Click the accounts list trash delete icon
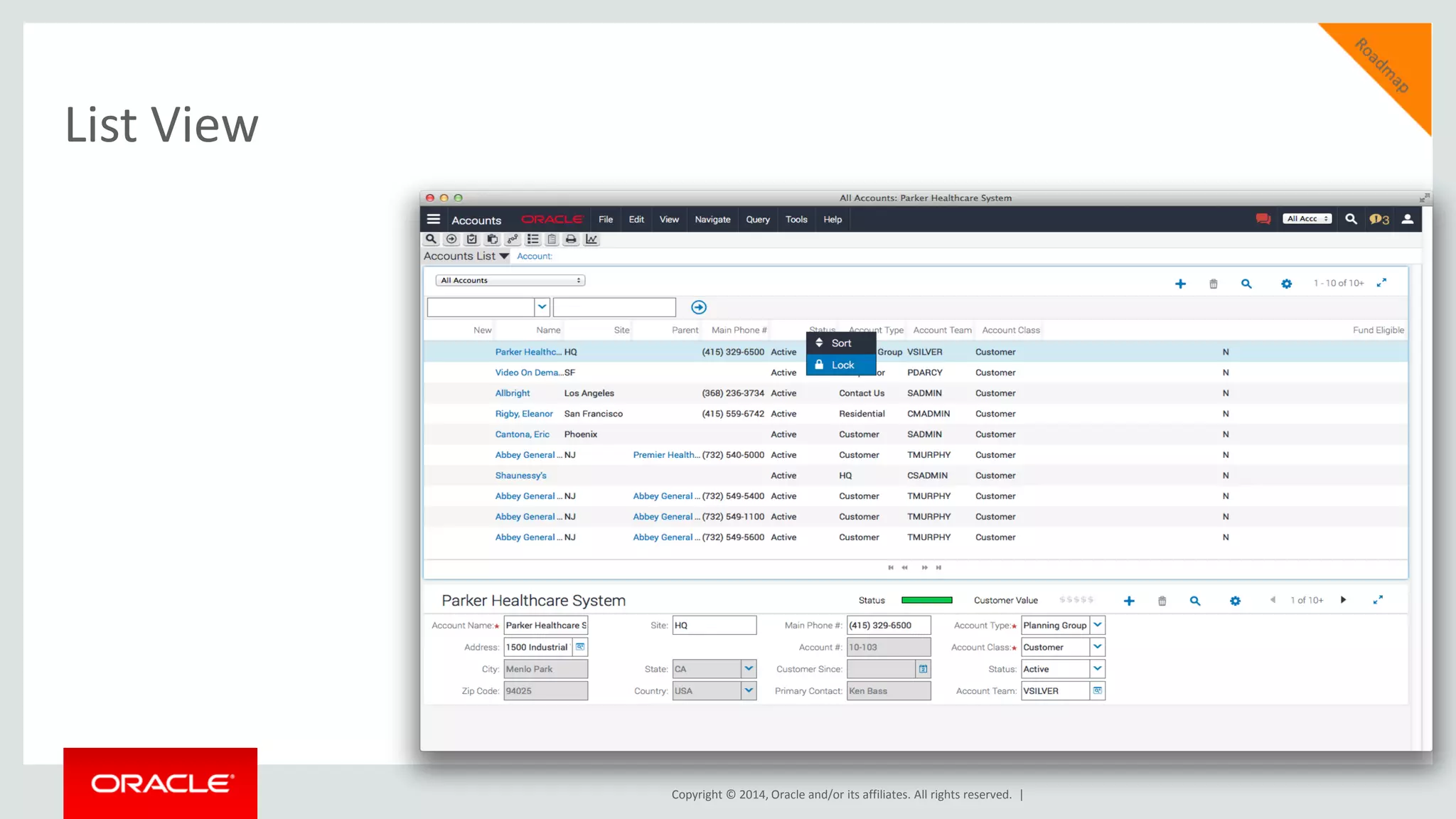 [1214, 284]
